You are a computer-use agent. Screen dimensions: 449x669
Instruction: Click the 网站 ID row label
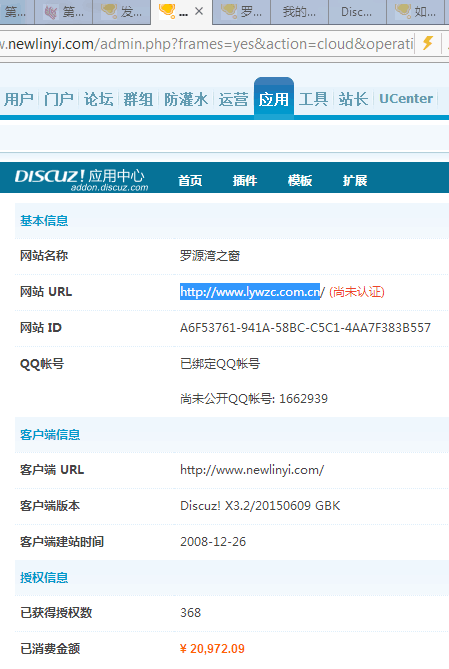coord(41,328)
